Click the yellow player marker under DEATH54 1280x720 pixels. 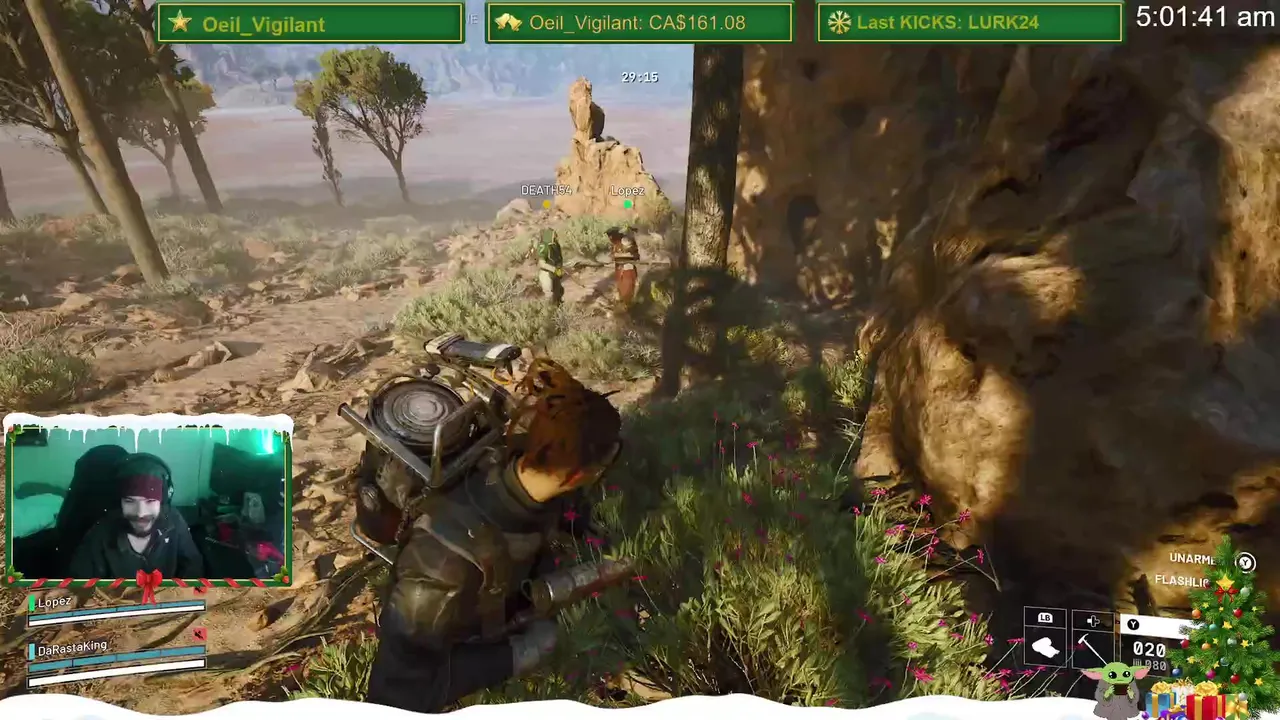tap(546, 204)
